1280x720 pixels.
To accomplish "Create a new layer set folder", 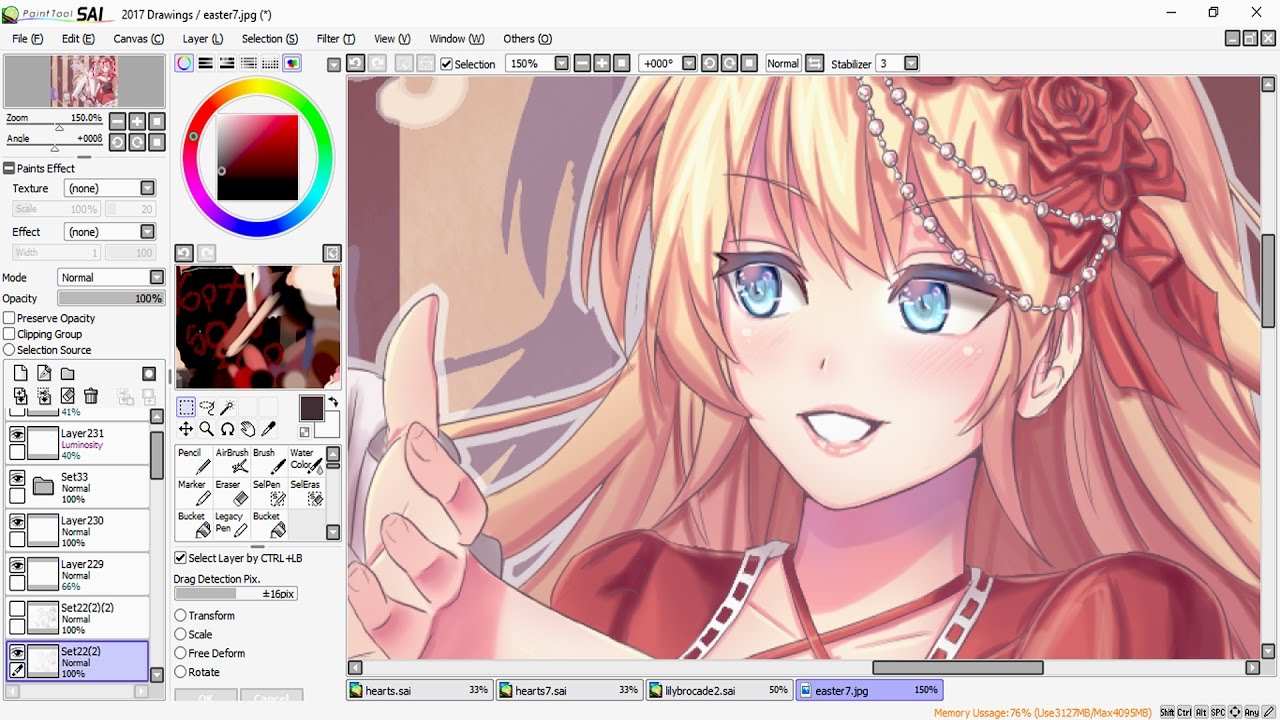I will coord(67,374).
